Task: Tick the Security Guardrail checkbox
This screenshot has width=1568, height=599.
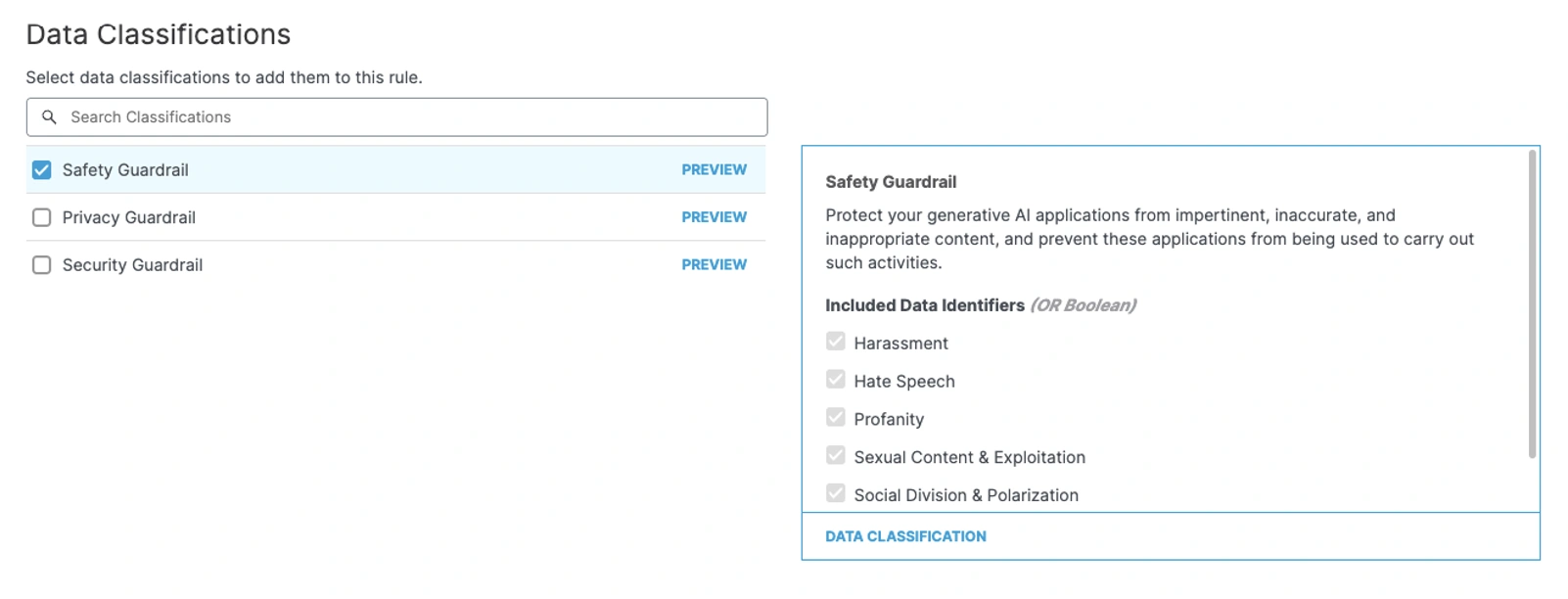Action: pyautogui.click(x=41, y=265)
